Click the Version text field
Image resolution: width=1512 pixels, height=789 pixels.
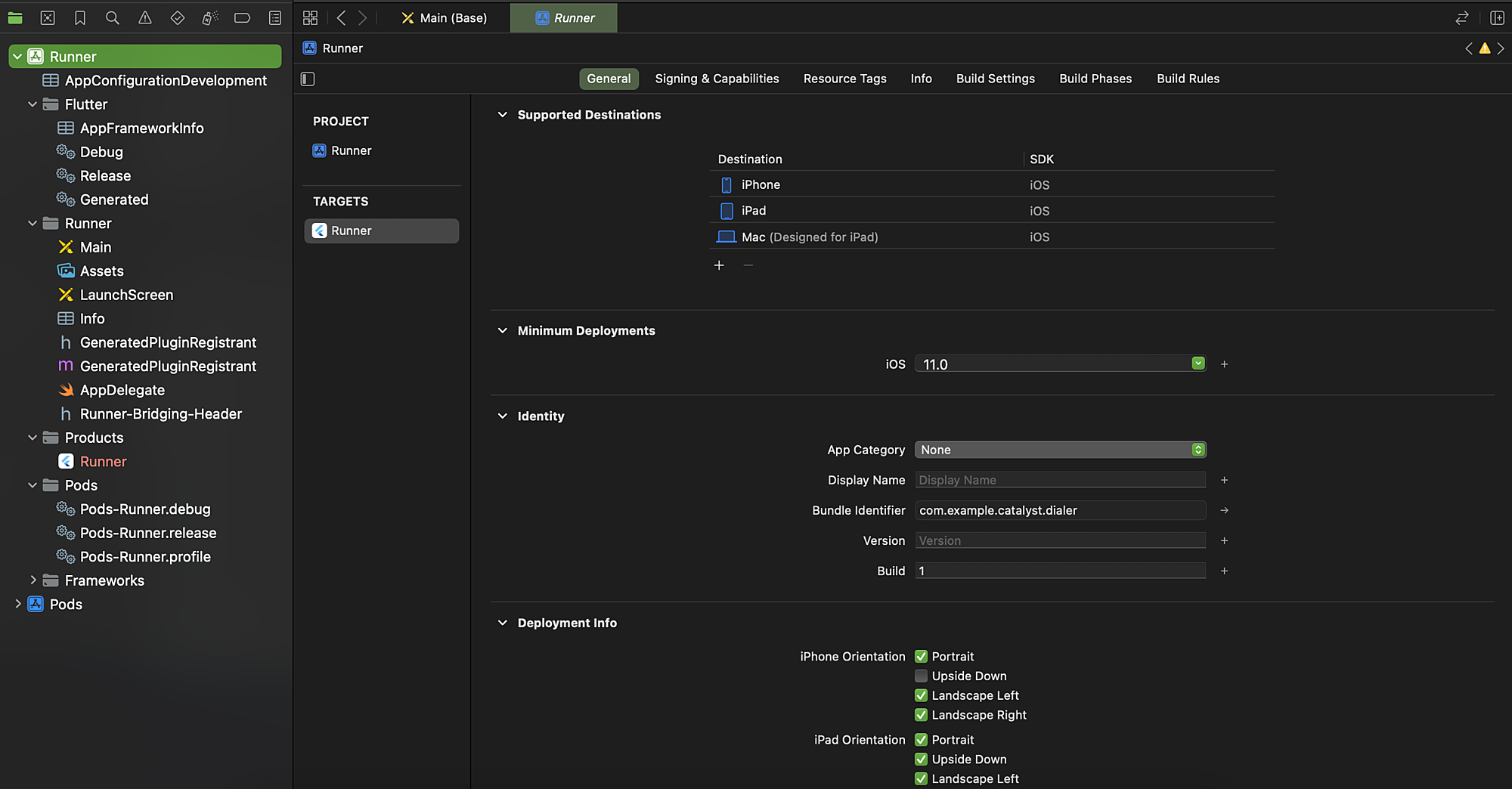tap(1060, 541)
